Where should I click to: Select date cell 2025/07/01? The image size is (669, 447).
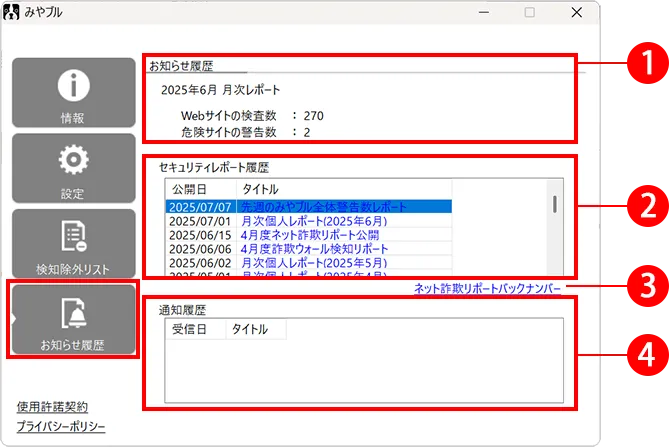(x=200, y=221)
